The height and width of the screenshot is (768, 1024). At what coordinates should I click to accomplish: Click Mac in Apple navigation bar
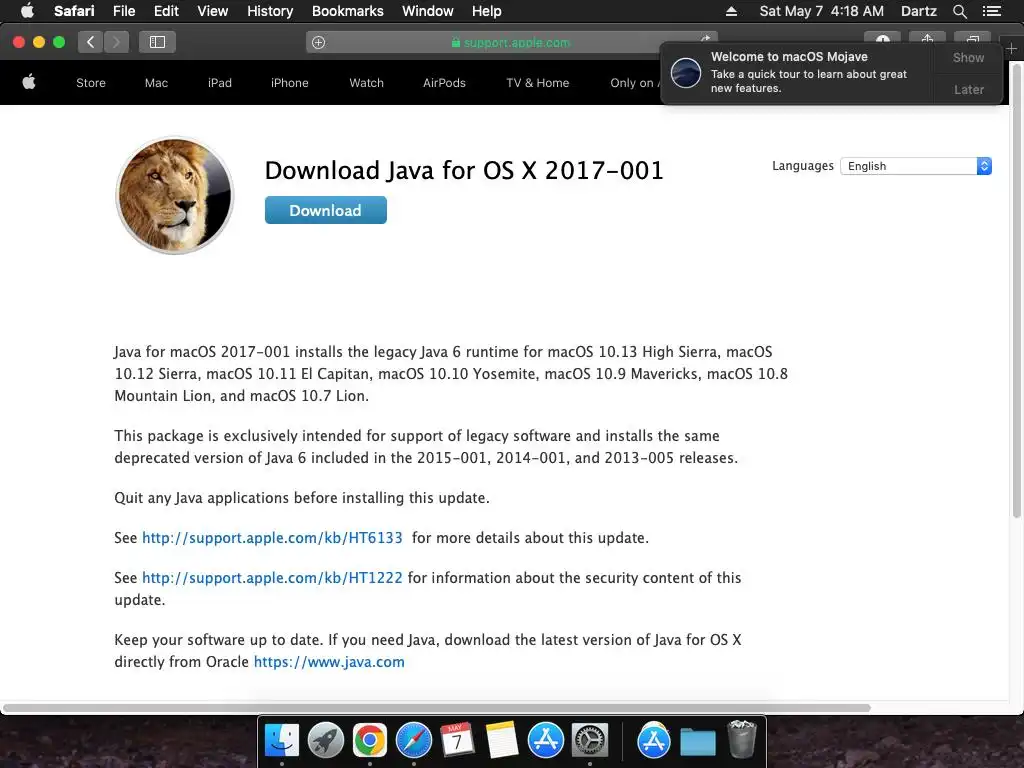click(x=156, y=83)
